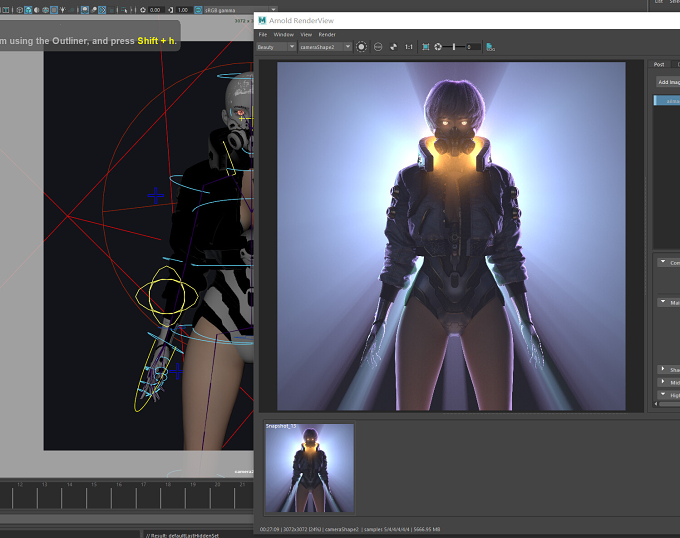Switch to the Post tab

[659, 64]
